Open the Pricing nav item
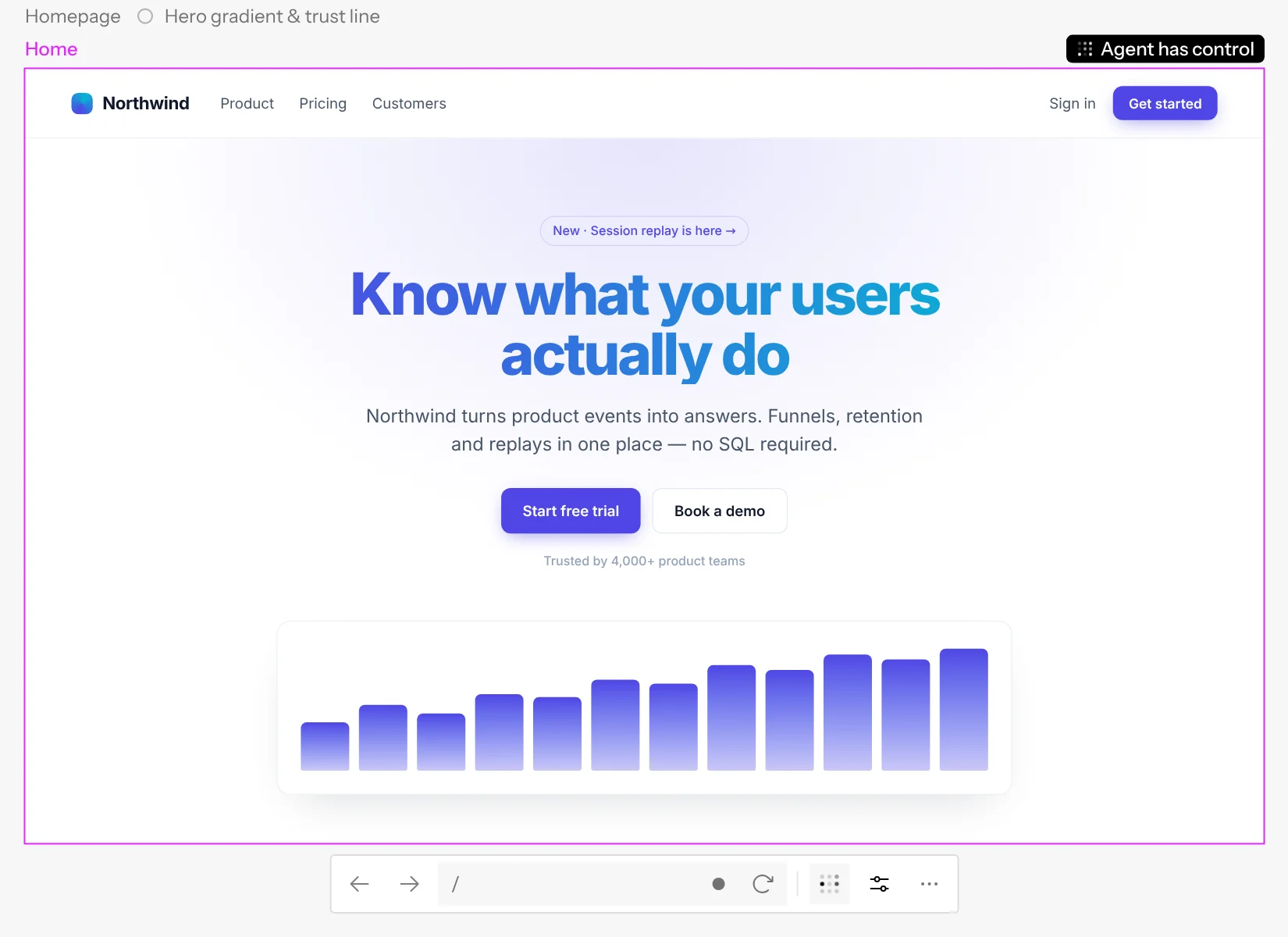The width and height of the screenshot is (1288, 937). point(322,103)
